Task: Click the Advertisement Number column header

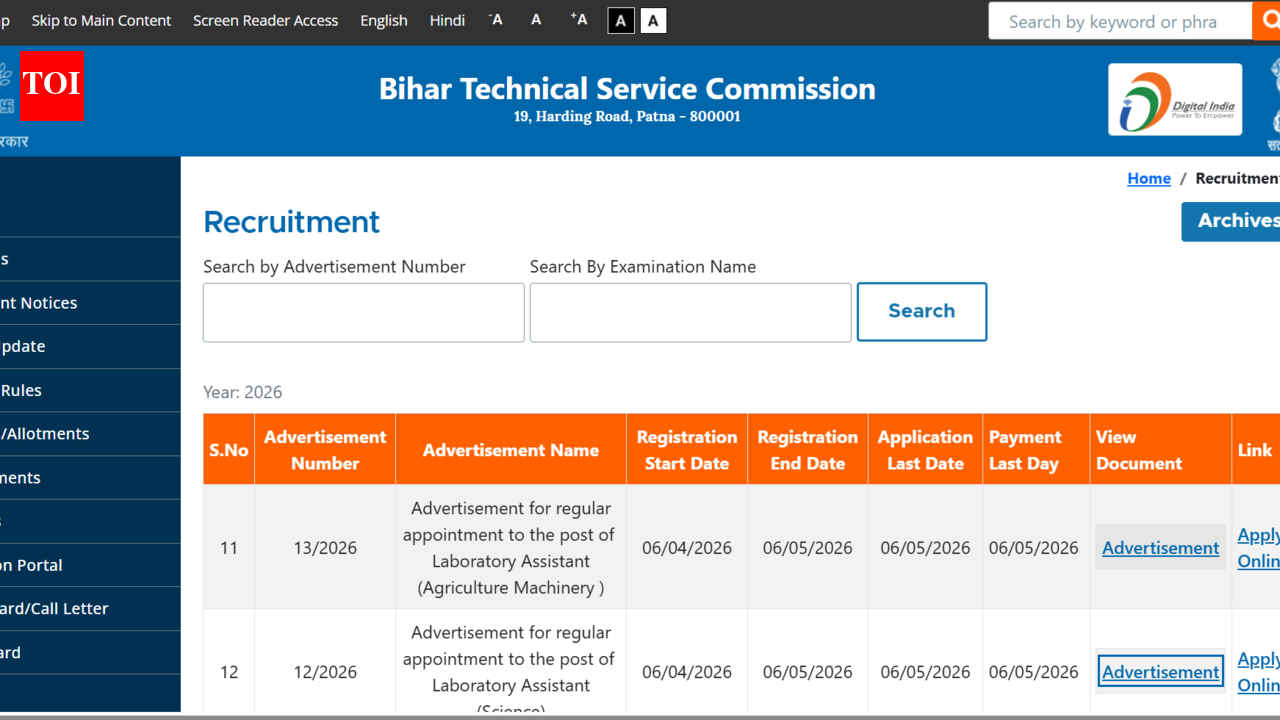Action: click(325, 450)
